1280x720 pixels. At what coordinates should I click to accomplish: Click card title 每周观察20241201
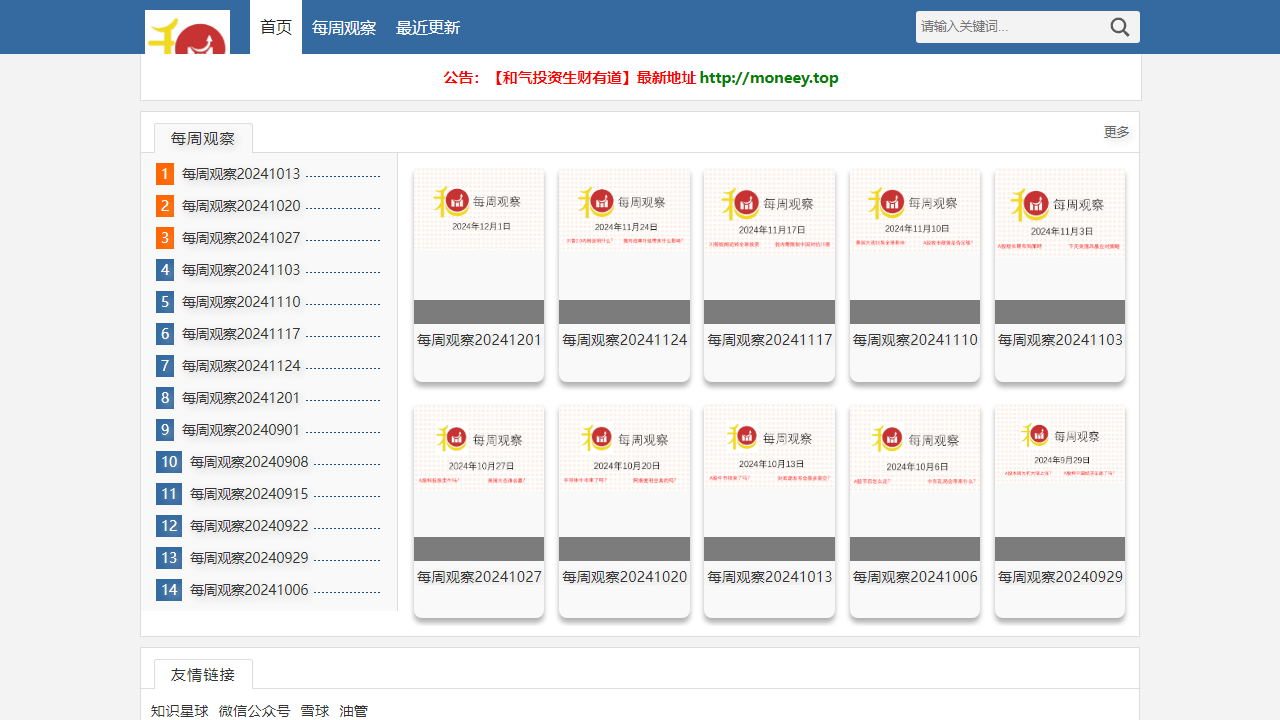pyautogui.click(x=479, y=340)
